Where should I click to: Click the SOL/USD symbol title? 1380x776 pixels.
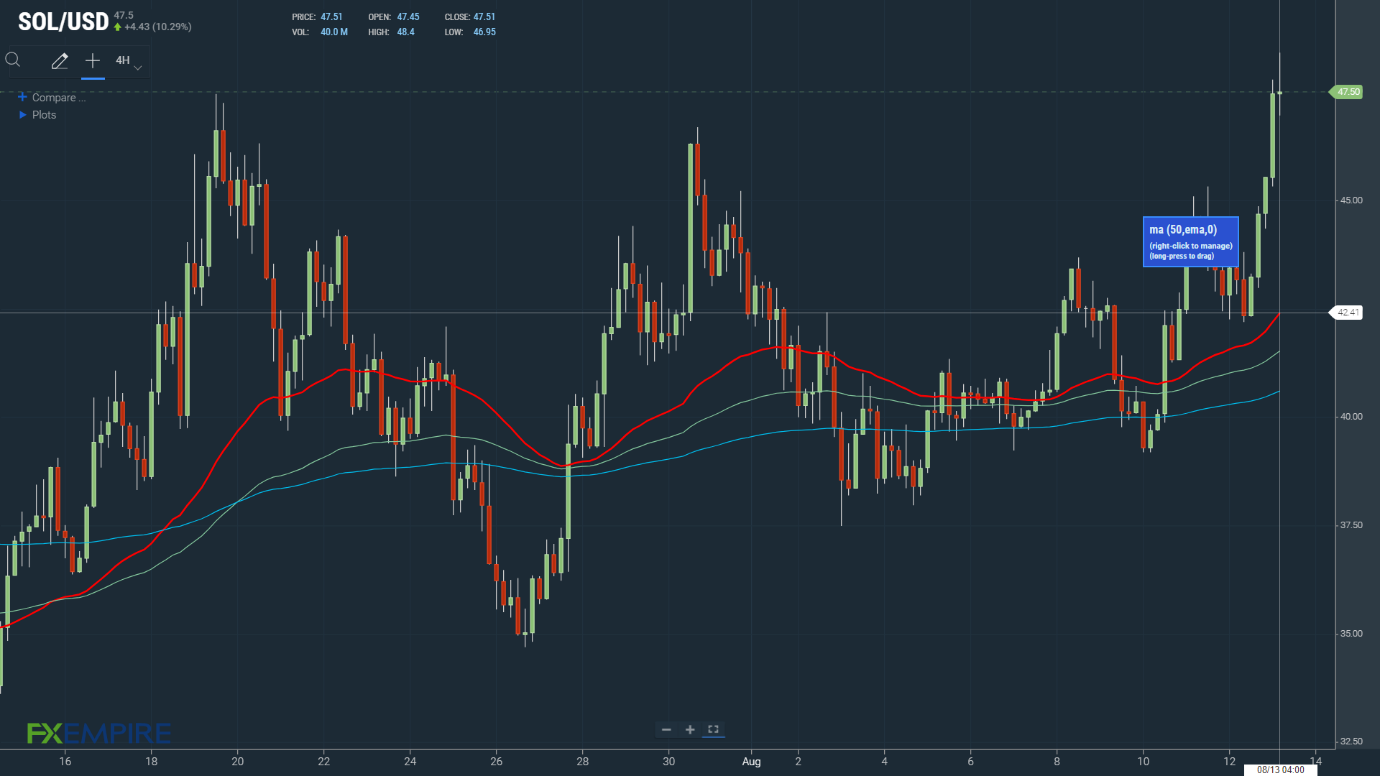pos(62,20)
